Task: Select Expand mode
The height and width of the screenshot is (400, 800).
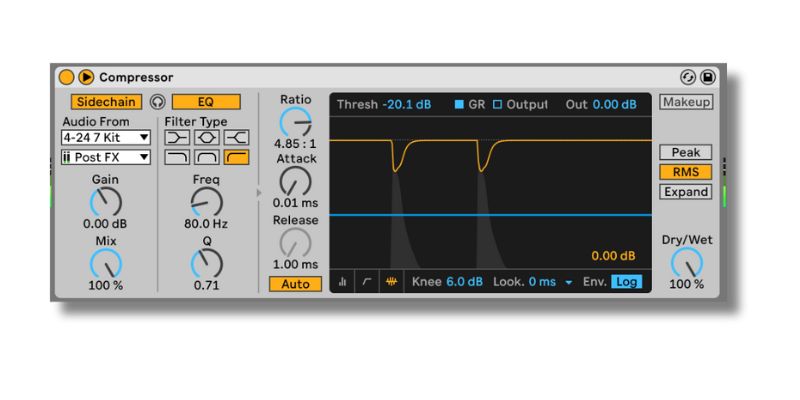Action: pos(686,192)
